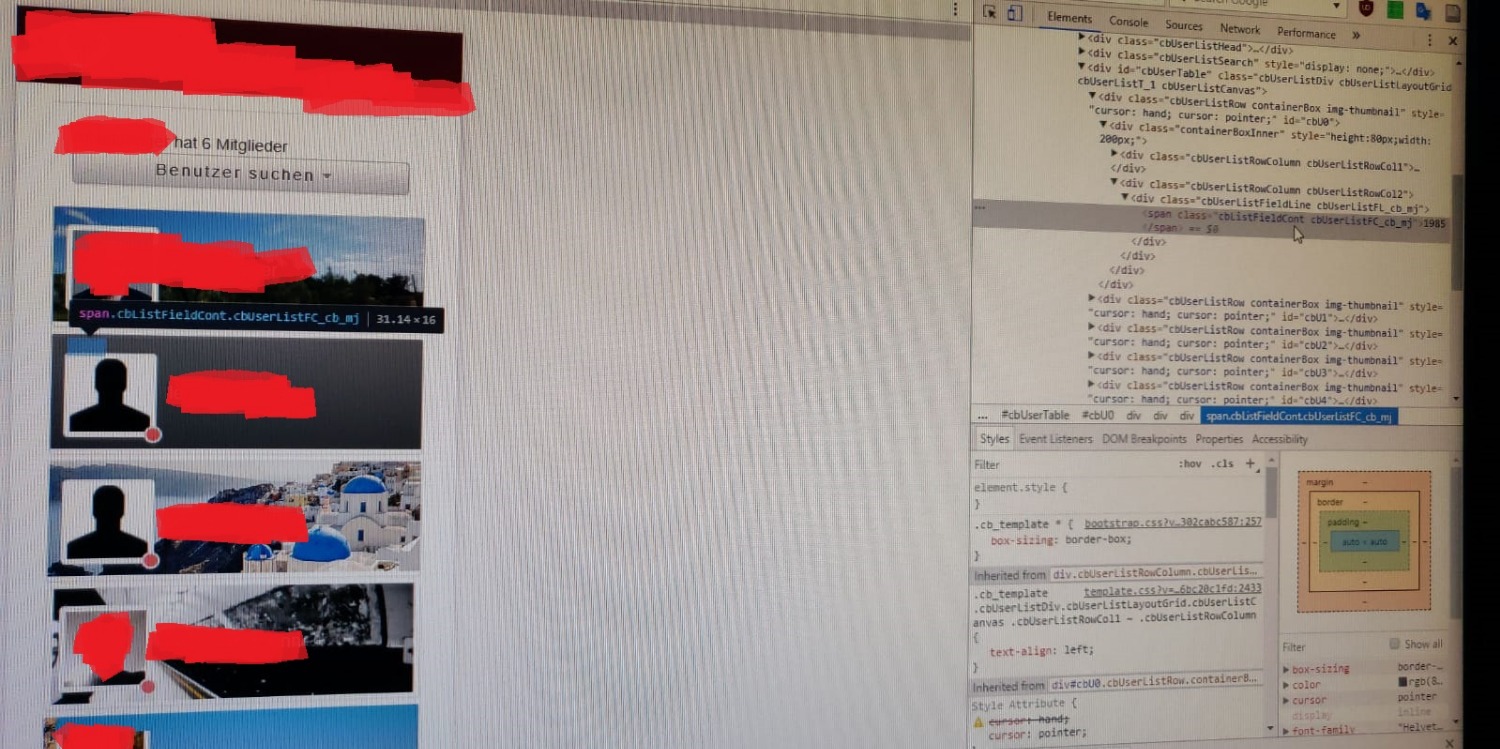
Task: Open the template.css source link
Action: click(x=1173, y=590)
